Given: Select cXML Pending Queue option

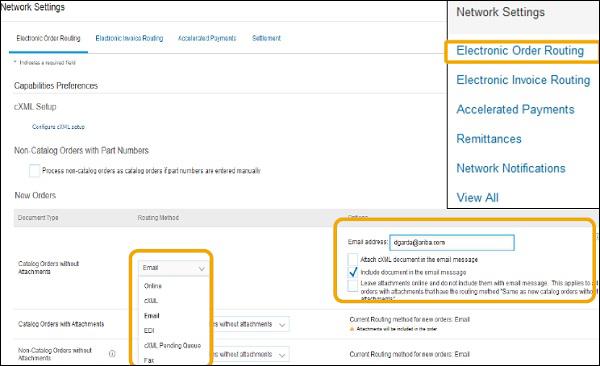Looking at the screenshot, I should pyautogui.click(x=172, y=345).
